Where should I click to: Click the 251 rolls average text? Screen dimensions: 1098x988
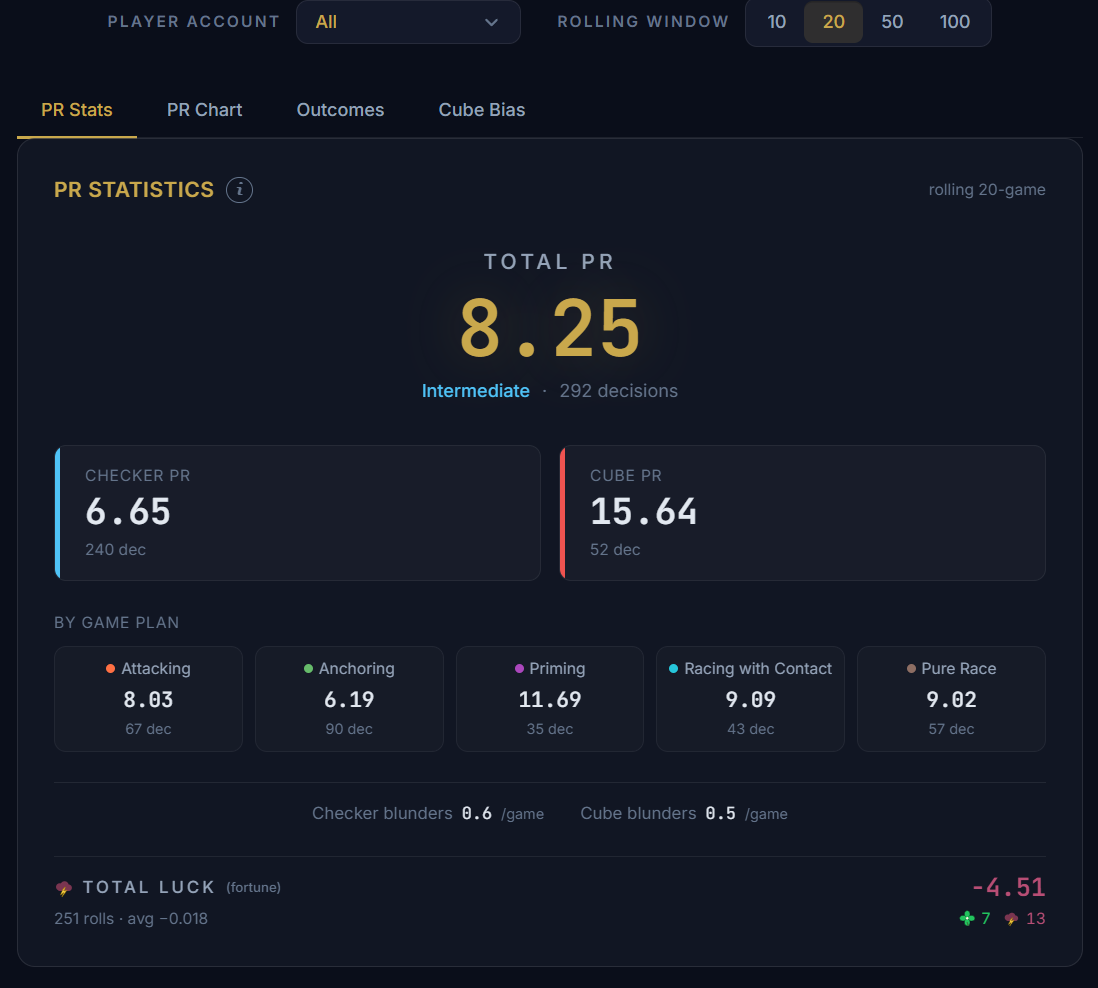coord(131,919)
